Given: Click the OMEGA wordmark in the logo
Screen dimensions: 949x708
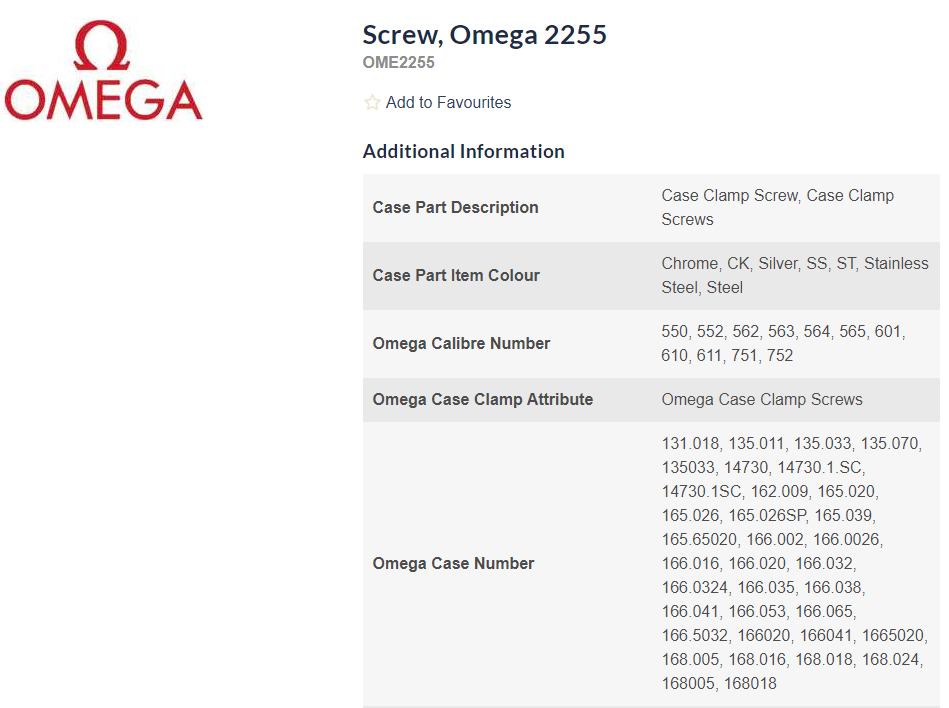Looking at the screenshot, I should (x=103, y=100).
